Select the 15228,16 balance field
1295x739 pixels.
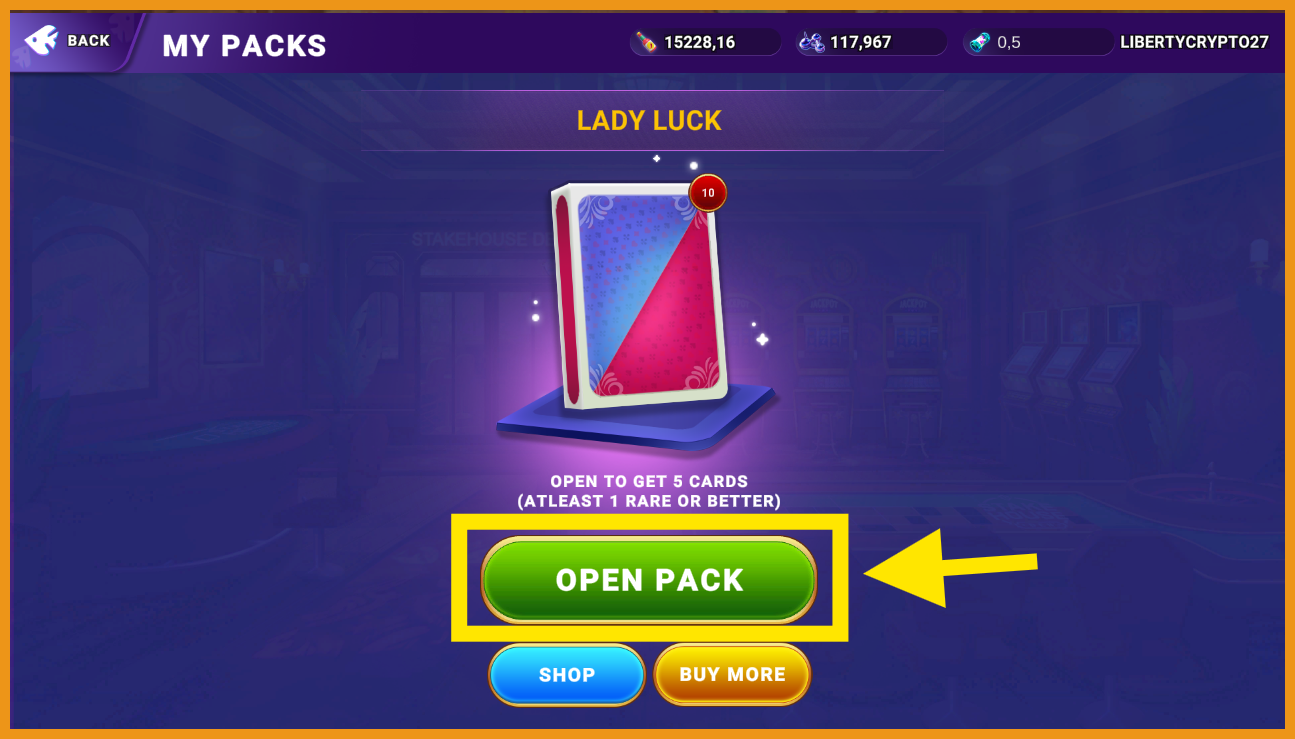click(706, 42)
